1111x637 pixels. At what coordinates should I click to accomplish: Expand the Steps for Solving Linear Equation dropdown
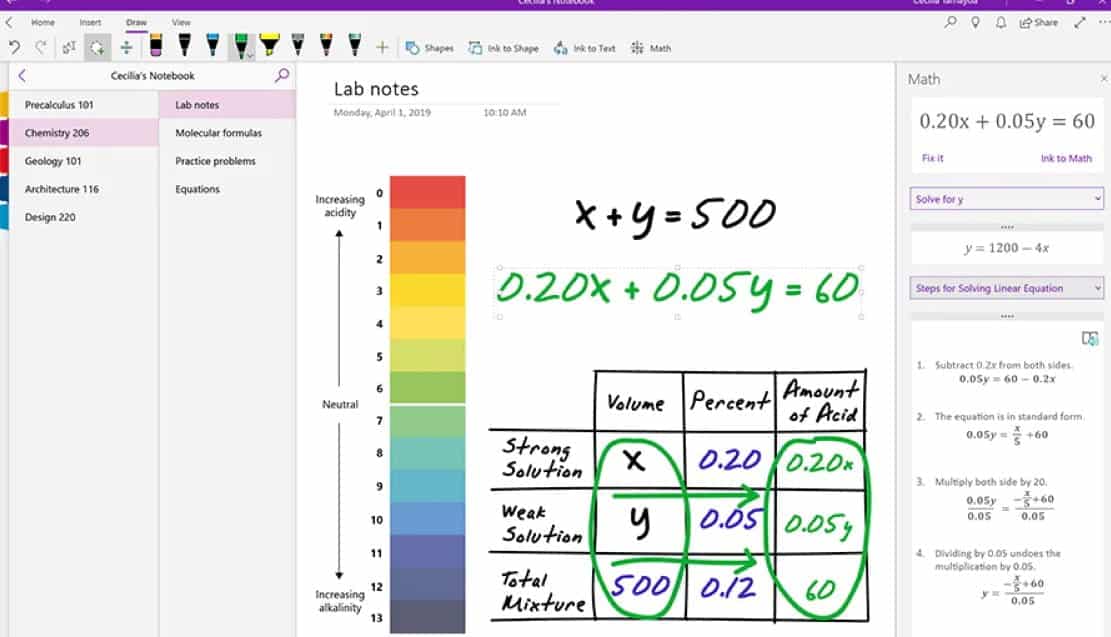pos(1005,288)
